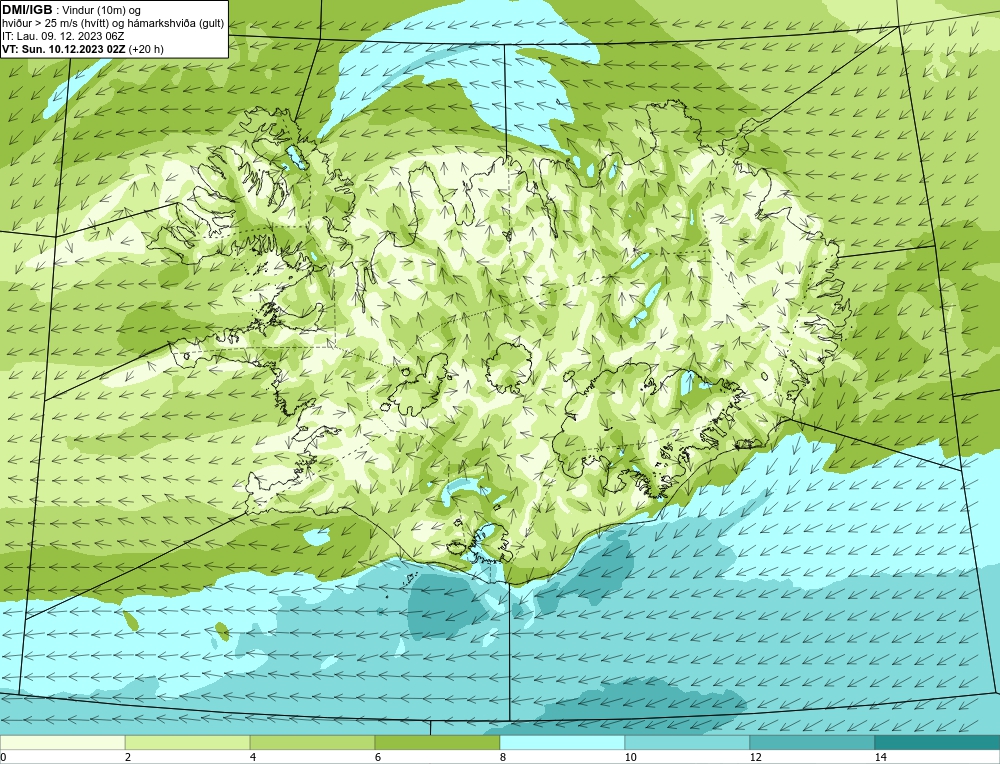Click the 12–14 m/s legend color swatch
Screen dimensions: 1000x764
(x=812, y=742)
